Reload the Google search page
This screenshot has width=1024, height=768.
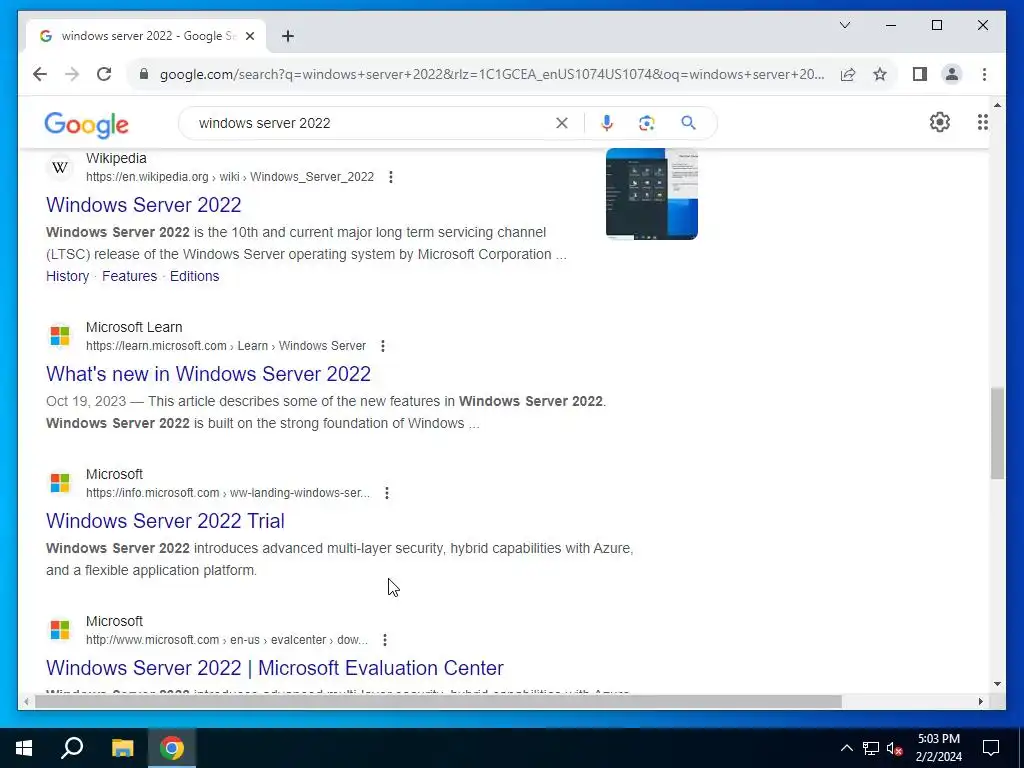tap(104, 74)
